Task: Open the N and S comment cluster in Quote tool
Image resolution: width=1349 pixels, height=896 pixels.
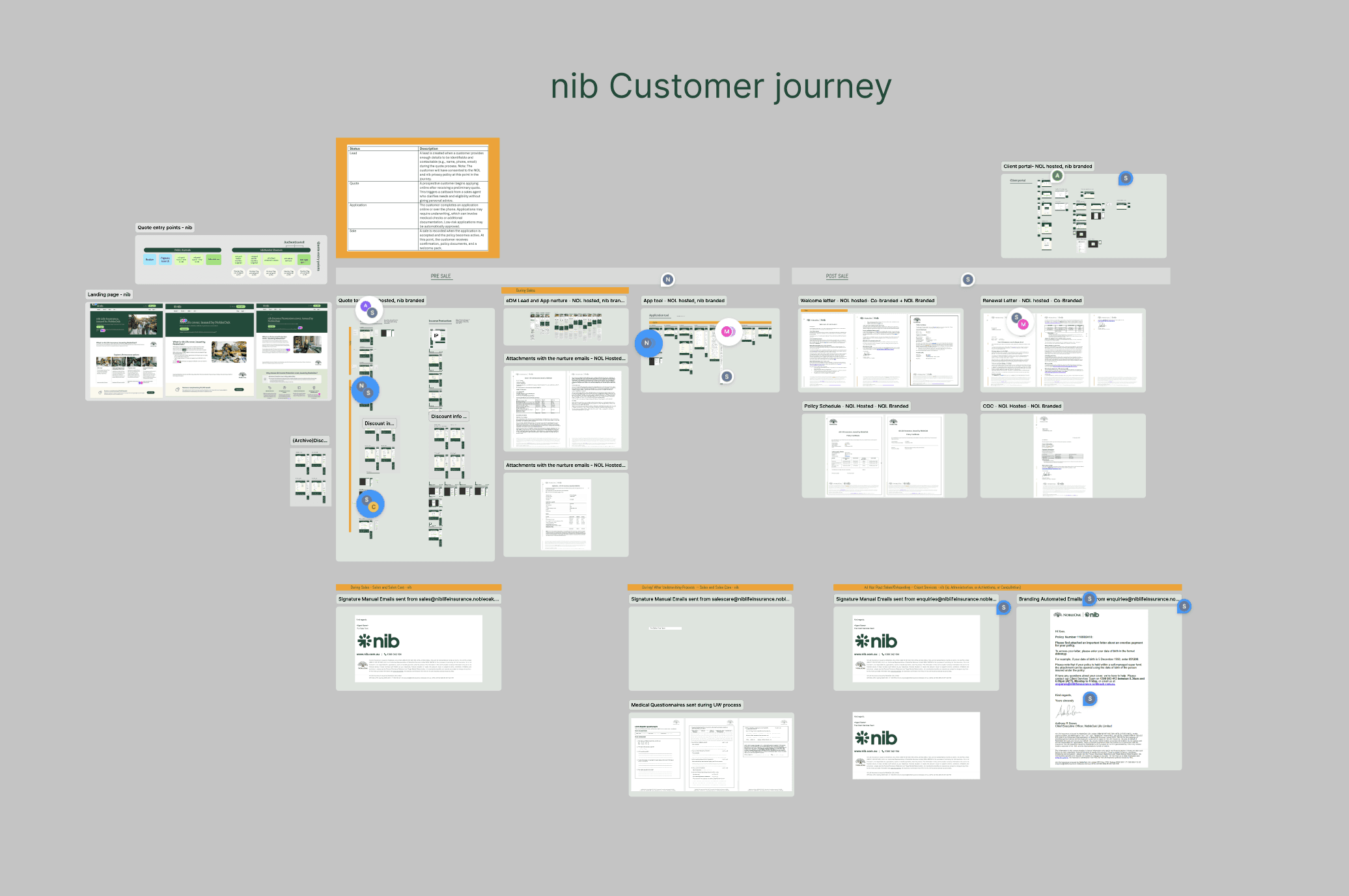Action: point(365,389)
